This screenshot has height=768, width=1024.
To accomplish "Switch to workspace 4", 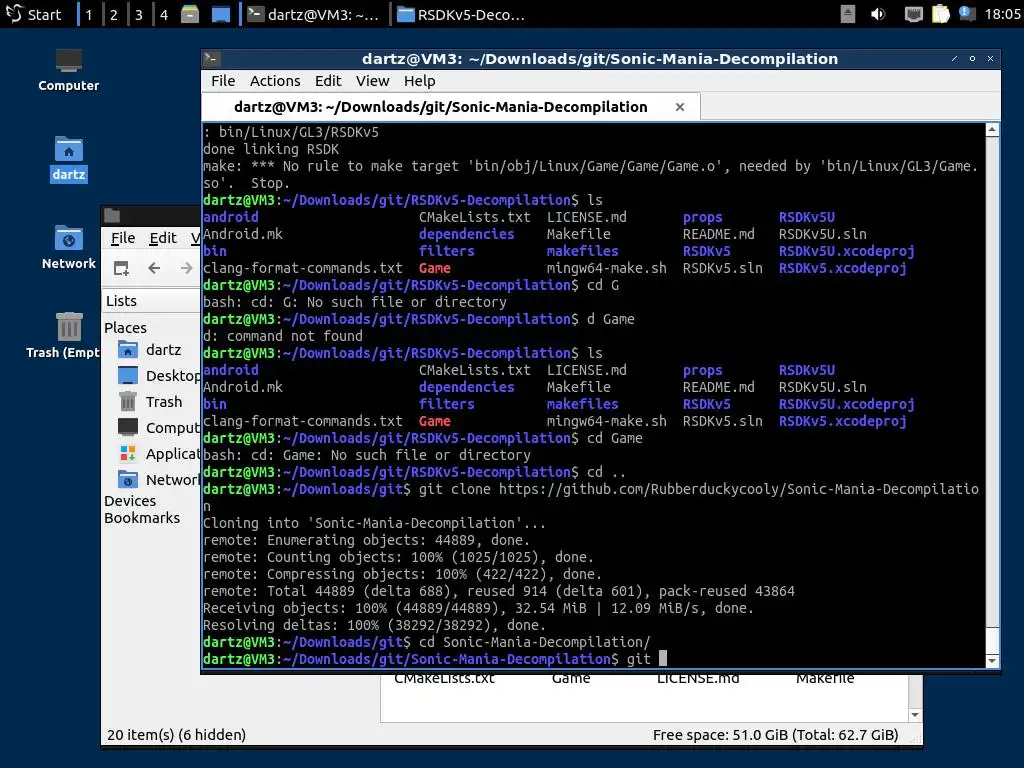I will point(164,14).
